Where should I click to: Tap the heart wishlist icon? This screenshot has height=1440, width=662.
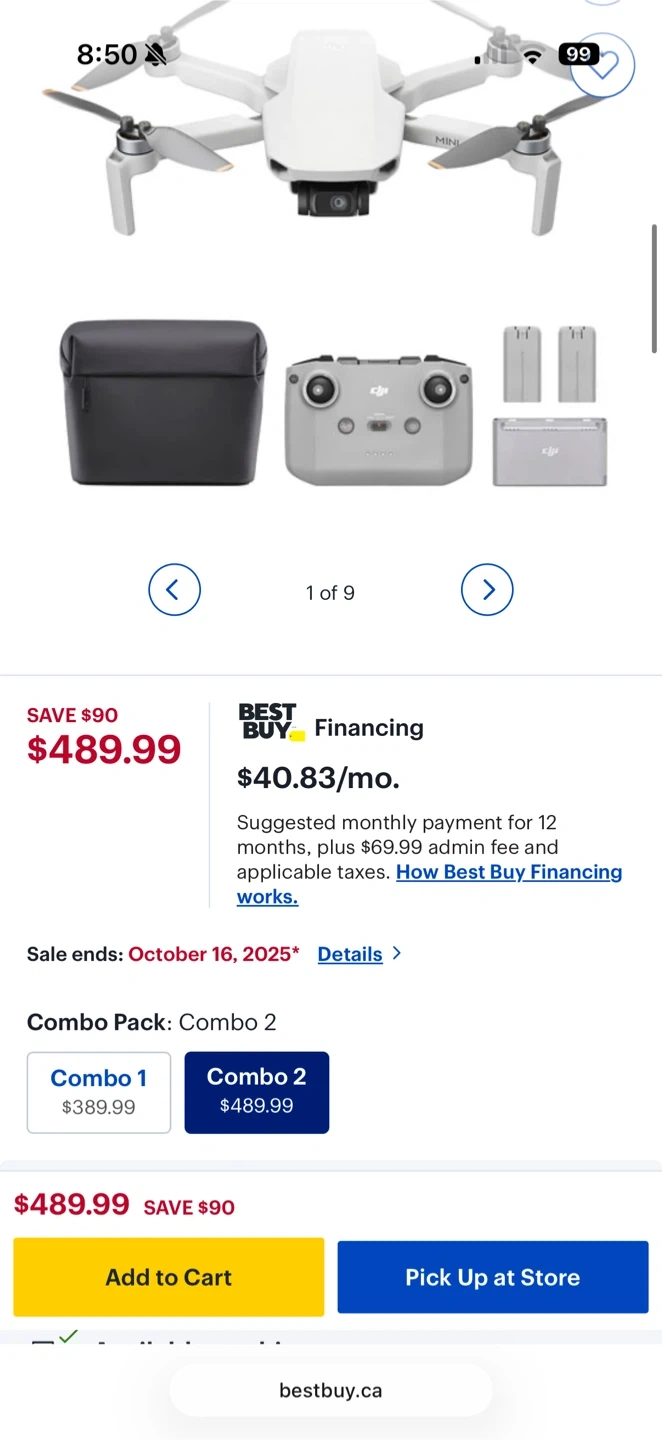tap(604, 65)
